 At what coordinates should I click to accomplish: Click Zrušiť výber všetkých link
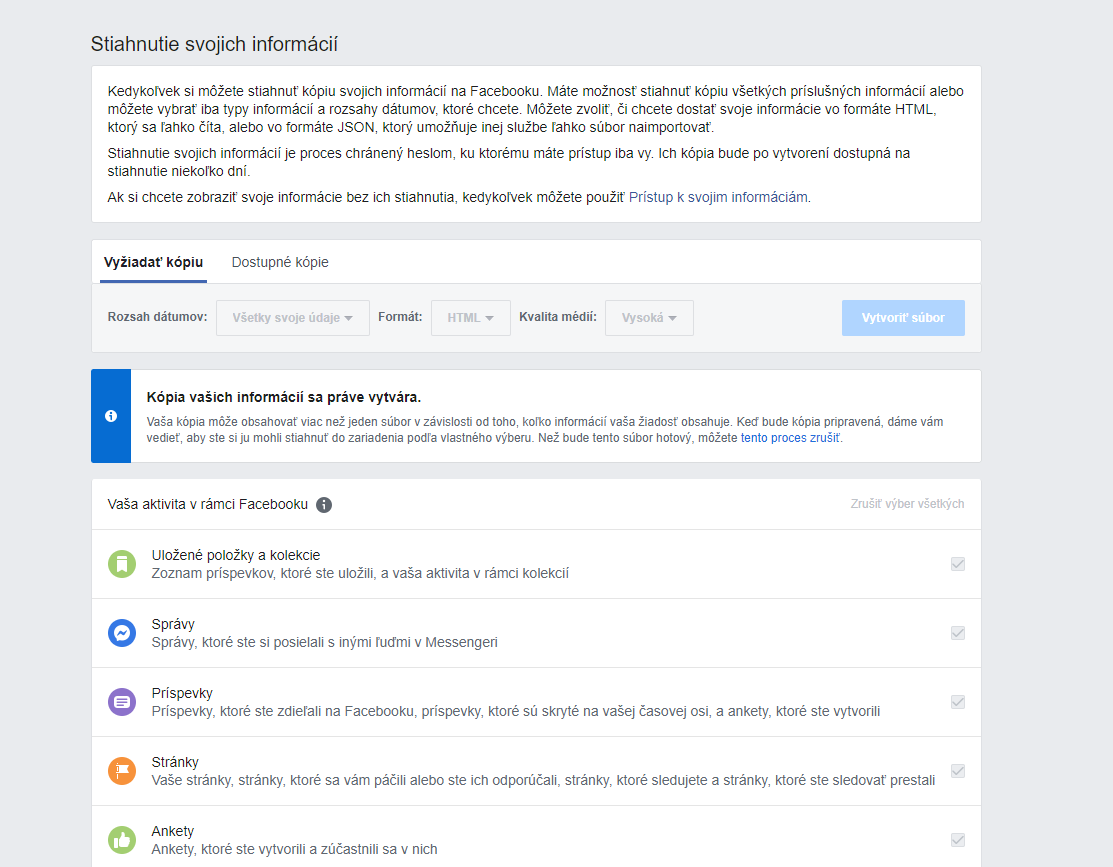[x=907, y=504]
